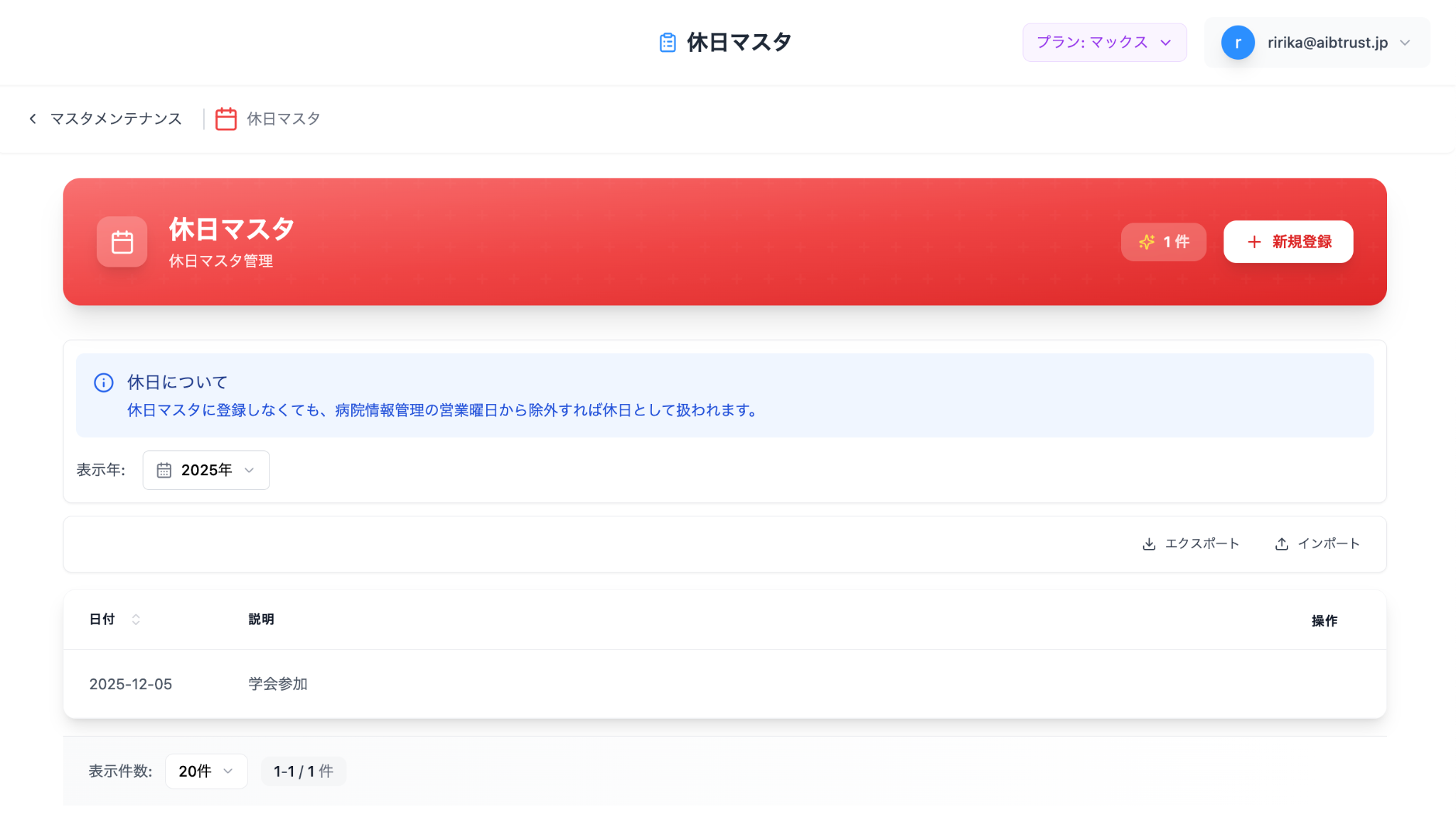Click the info circle icon in notice
The height and width of the screenshot is (815, 1456).
104,383
